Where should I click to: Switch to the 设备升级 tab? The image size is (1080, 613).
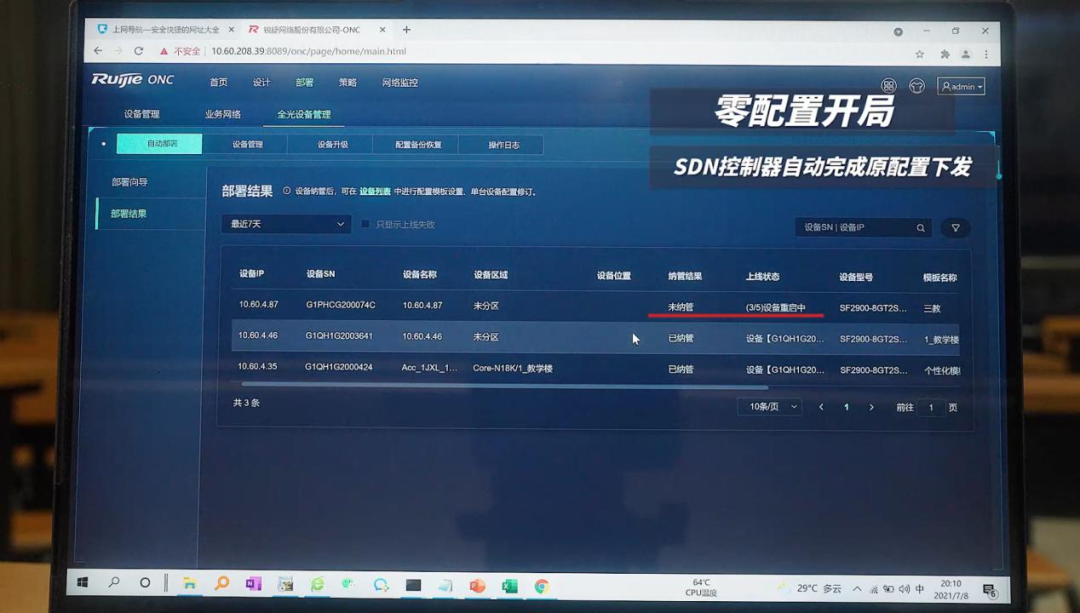[x=332, y=144]
